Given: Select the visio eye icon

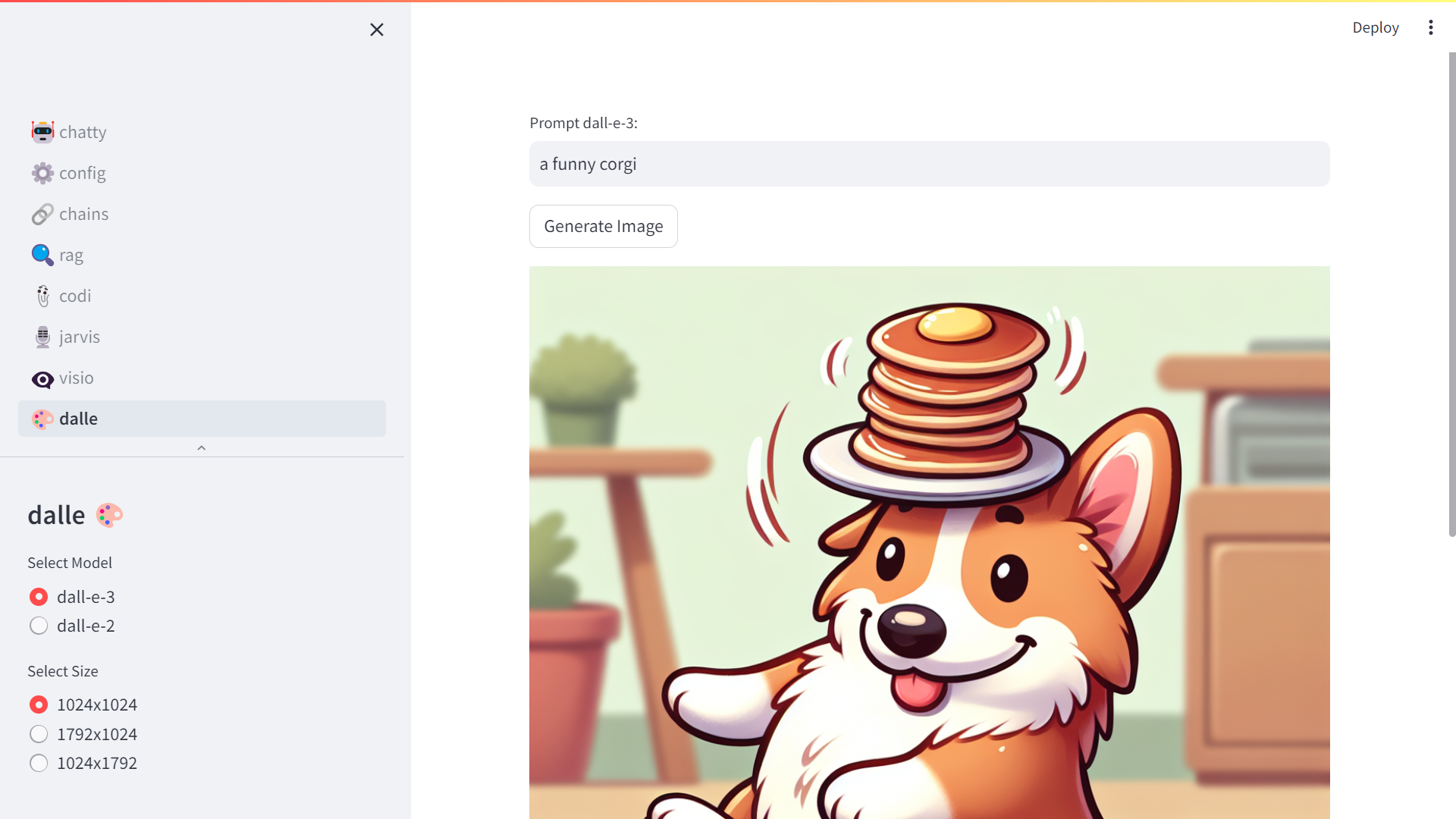Looking at the screenshot, I should click(x=42, y=378).
